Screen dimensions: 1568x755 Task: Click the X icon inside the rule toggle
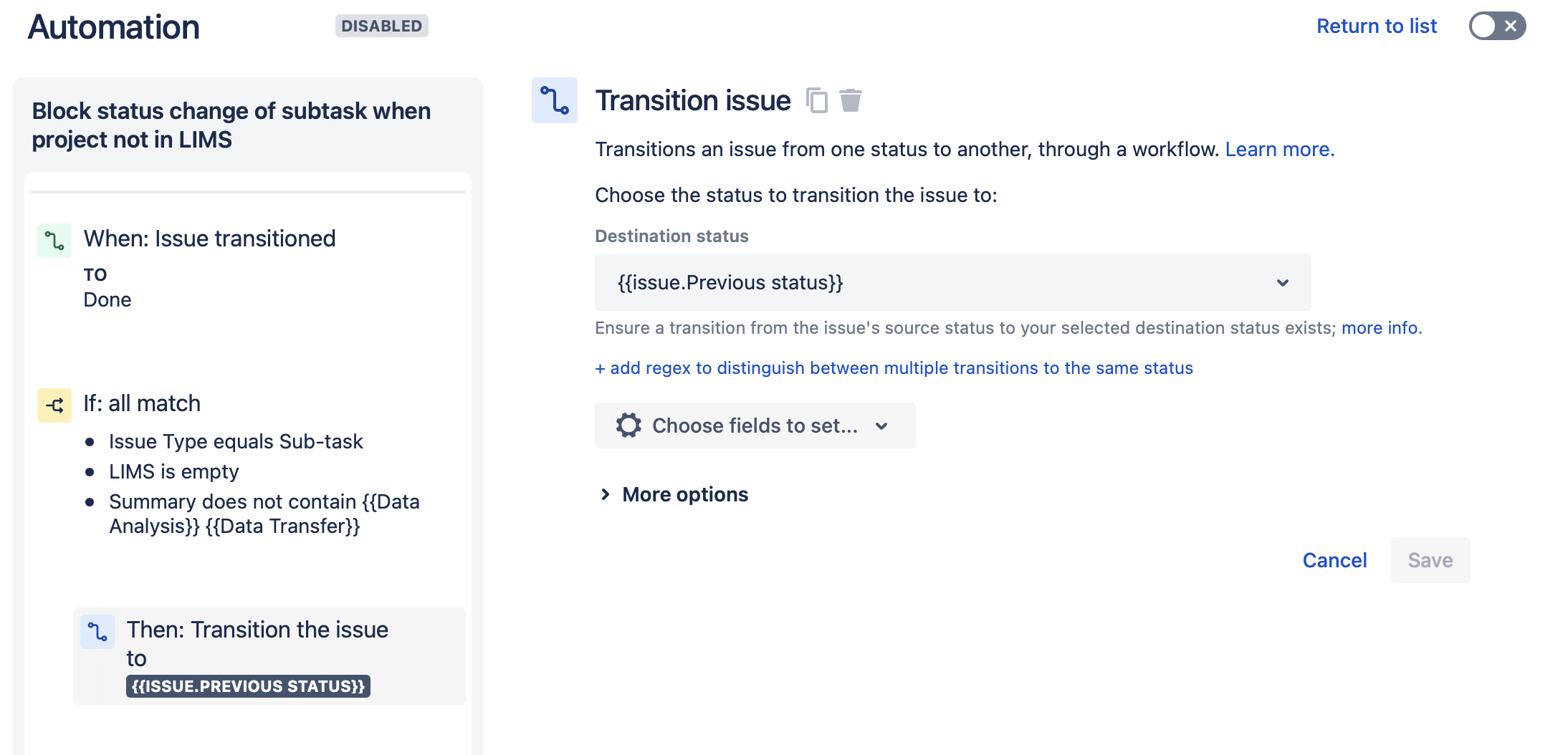(1511, 26)
